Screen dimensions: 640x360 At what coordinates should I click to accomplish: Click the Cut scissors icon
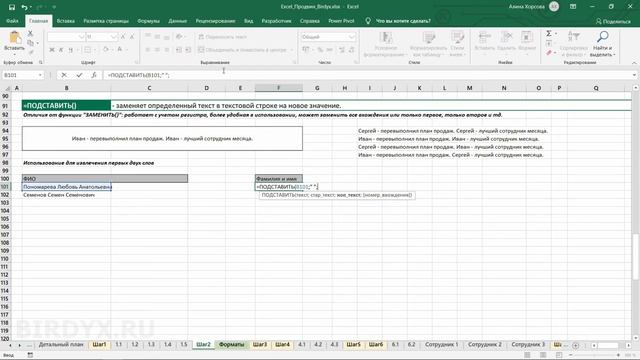(30, 34)
